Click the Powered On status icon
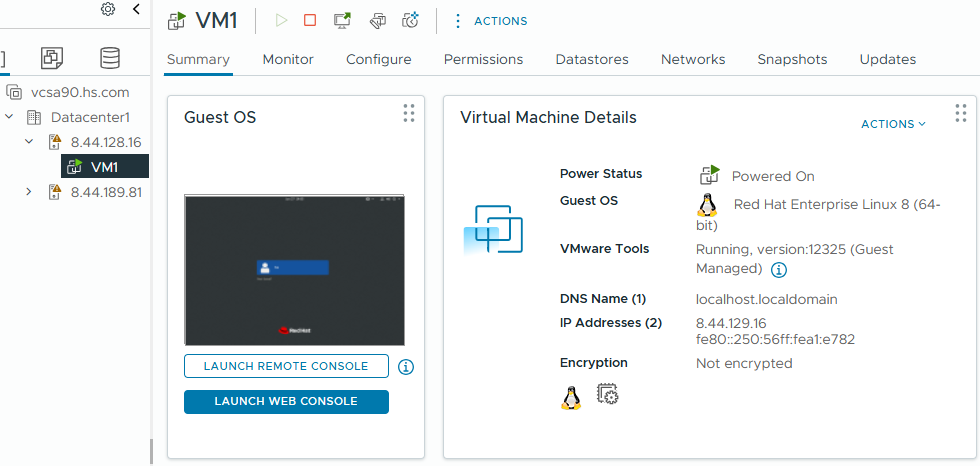 (709, 176)
